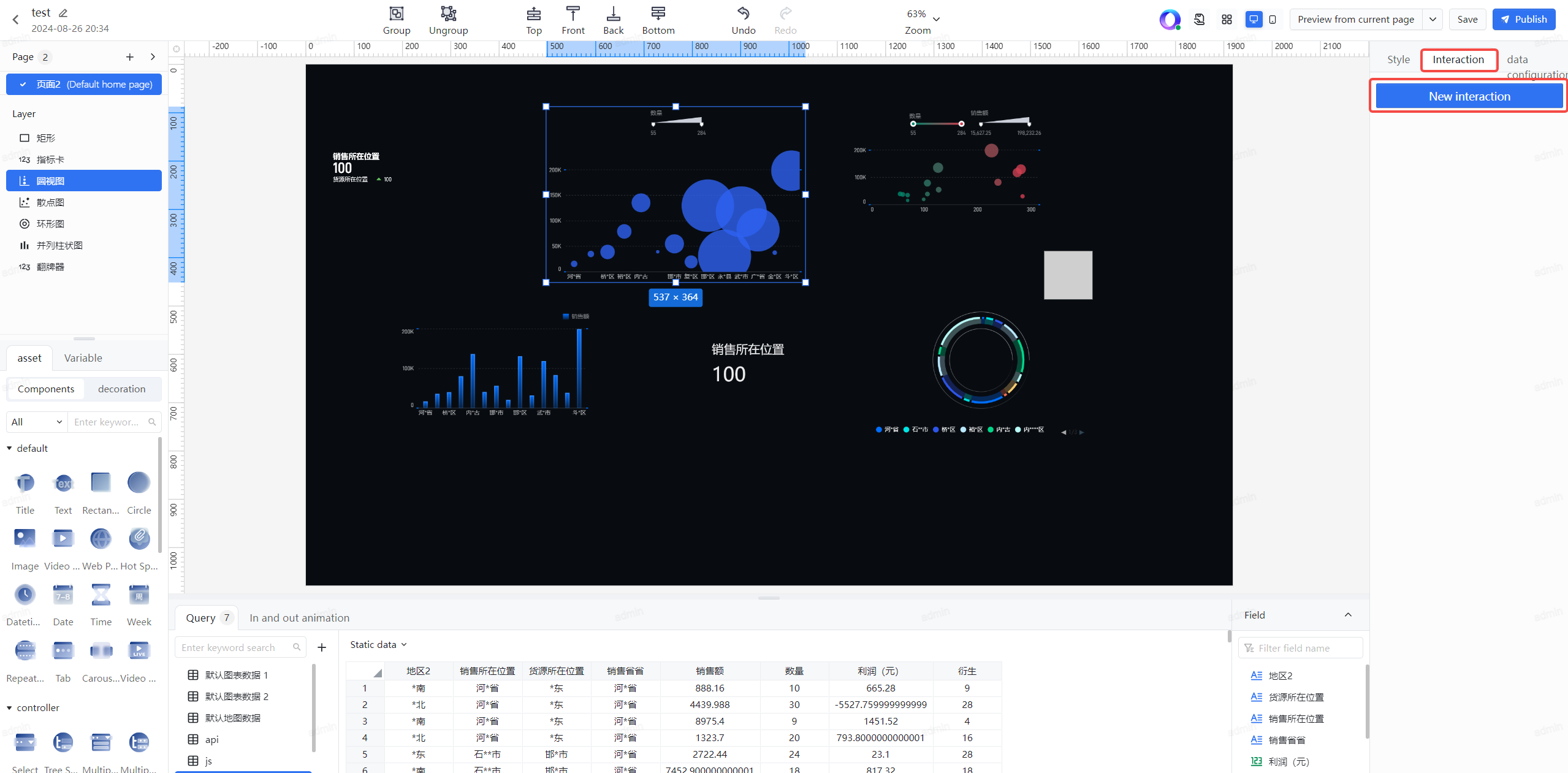Select the 并列柱状图 layer

click(84, 245)
